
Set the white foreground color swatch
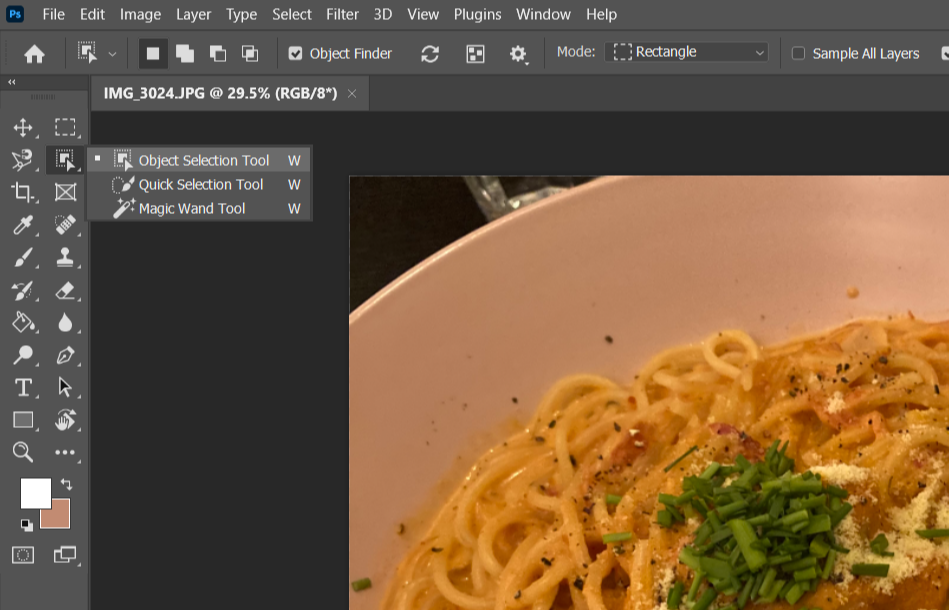click(36, 494)
